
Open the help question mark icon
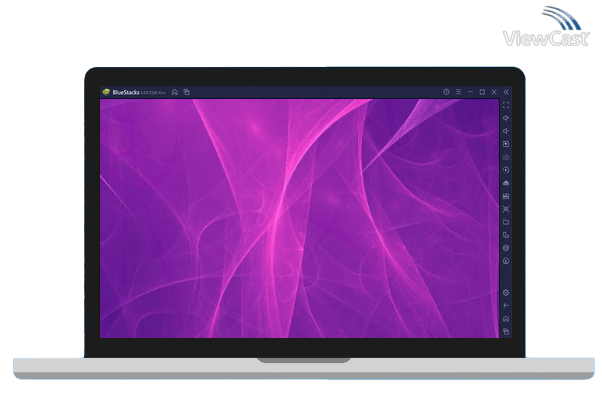446,92
